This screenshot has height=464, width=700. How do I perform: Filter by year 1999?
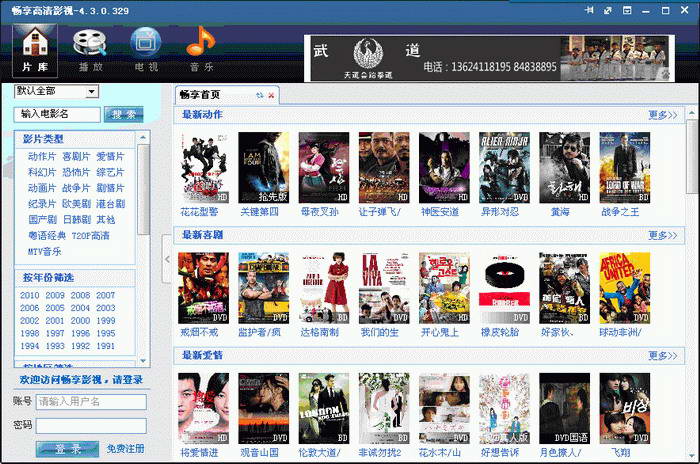pos(105,321)
